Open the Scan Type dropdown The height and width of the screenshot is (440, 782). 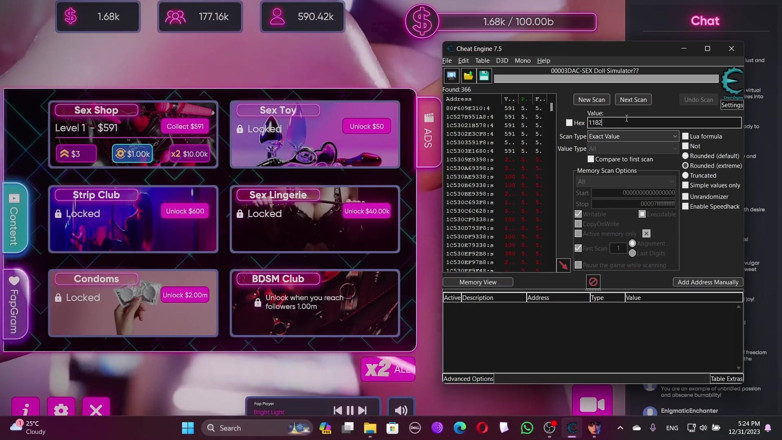click(633, 136)
